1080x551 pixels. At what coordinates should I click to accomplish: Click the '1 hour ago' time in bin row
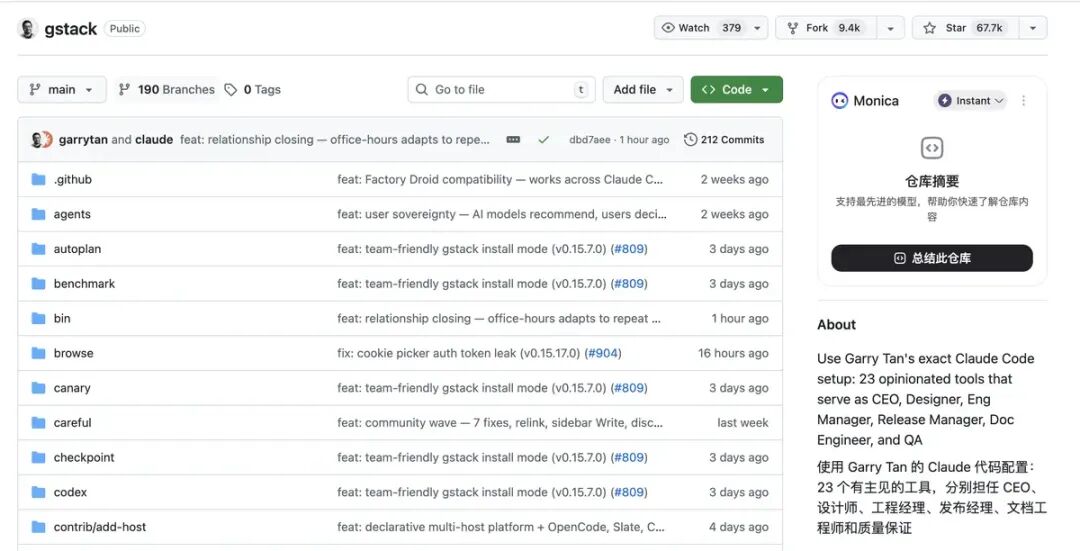(x=740, y=318)
